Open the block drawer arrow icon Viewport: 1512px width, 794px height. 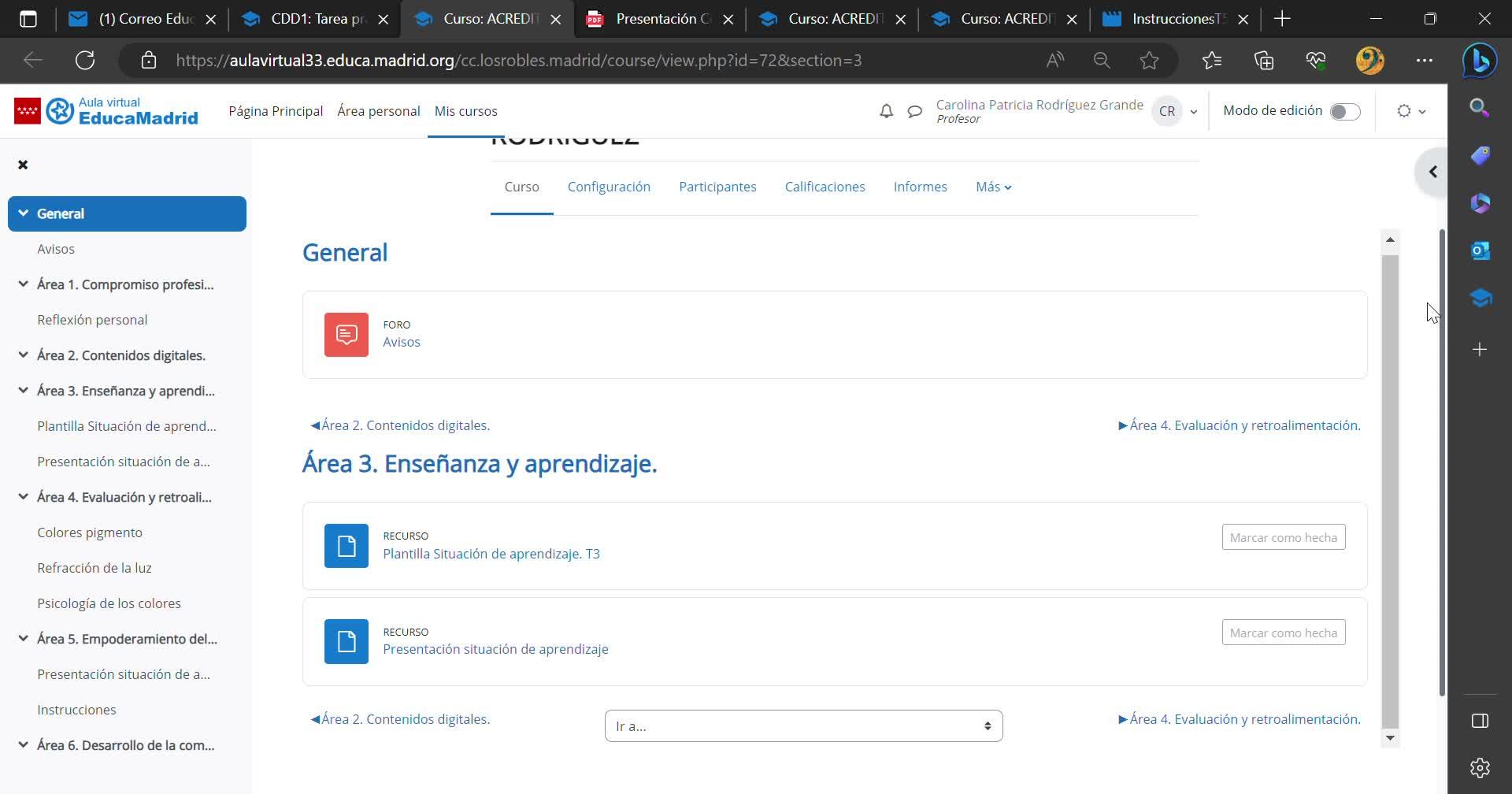[x=1432, y=172]
